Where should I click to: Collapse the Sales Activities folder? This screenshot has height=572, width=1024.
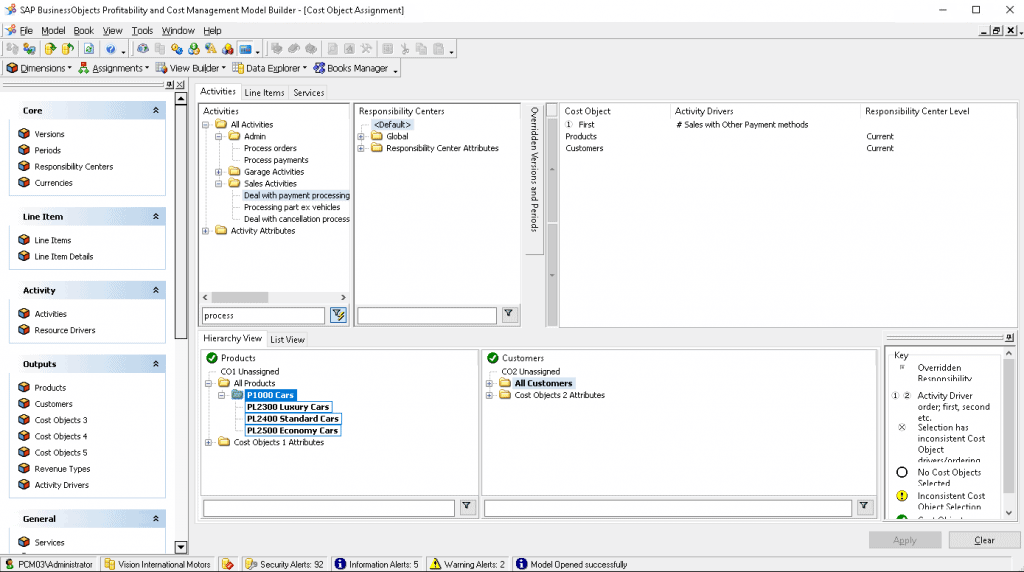click(219, 184)
